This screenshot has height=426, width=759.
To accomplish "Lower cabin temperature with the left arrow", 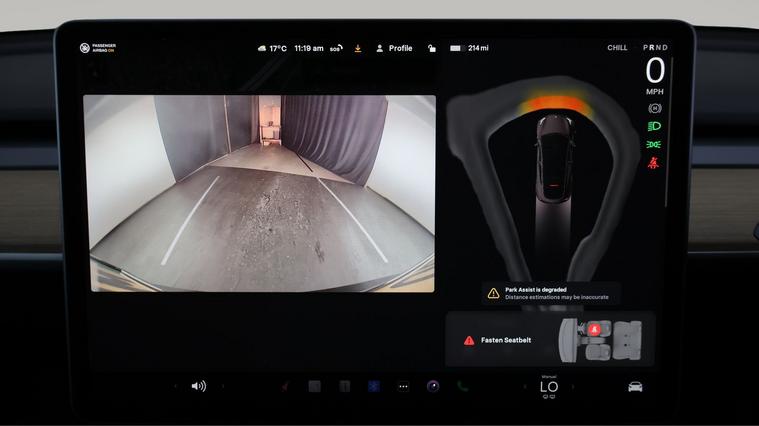I will point(525,387).
